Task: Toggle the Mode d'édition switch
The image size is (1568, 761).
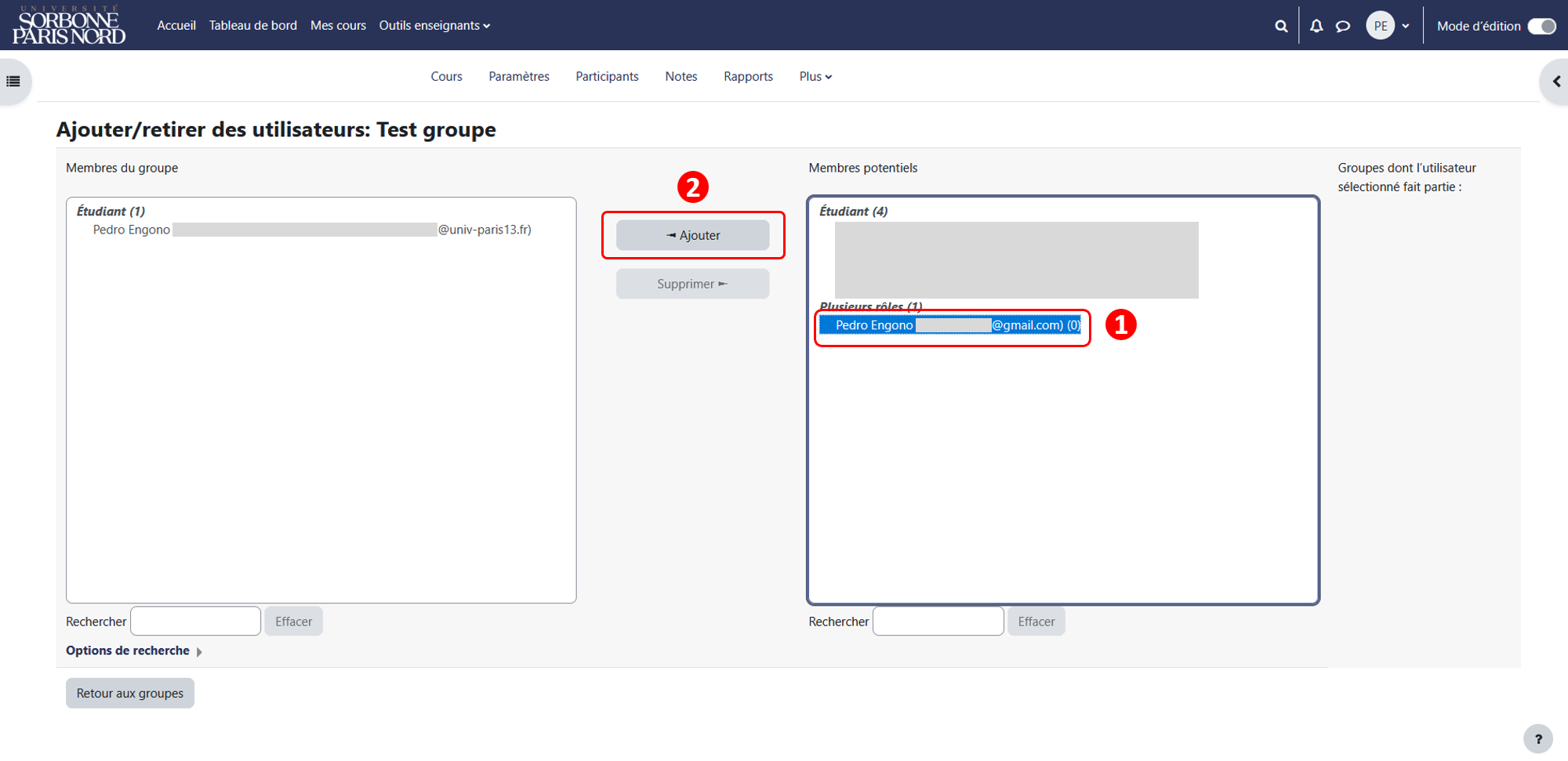Action: 1542,26
